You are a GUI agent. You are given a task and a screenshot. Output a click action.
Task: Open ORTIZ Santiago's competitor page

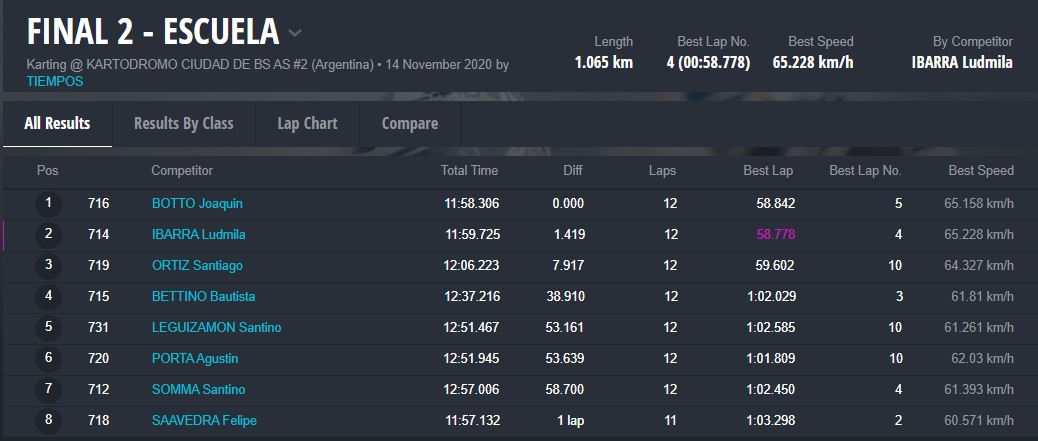tap(197, 266)
